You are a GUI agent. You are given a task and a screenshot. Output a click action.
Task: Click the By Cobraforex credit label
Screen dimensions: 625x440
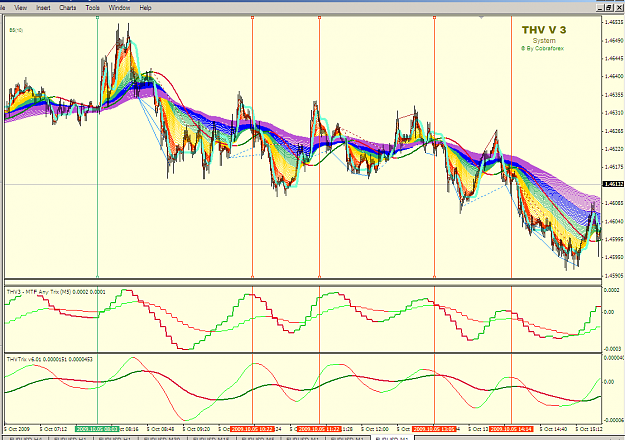click(x=542, y=48)
